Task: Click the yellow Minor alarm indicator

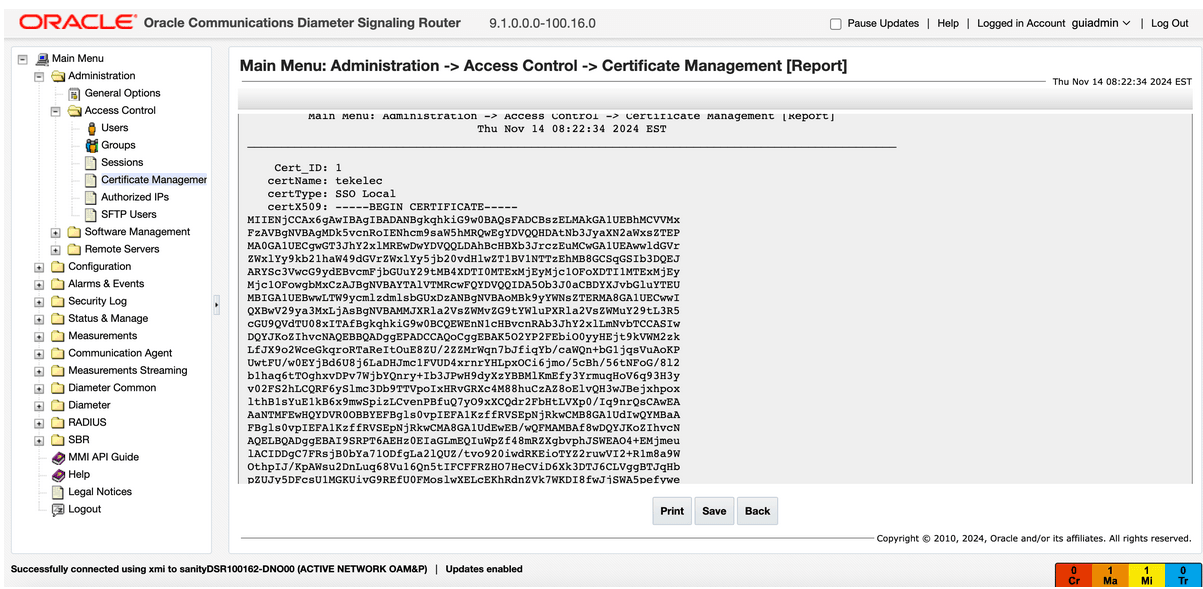Action: point(1147,575)
